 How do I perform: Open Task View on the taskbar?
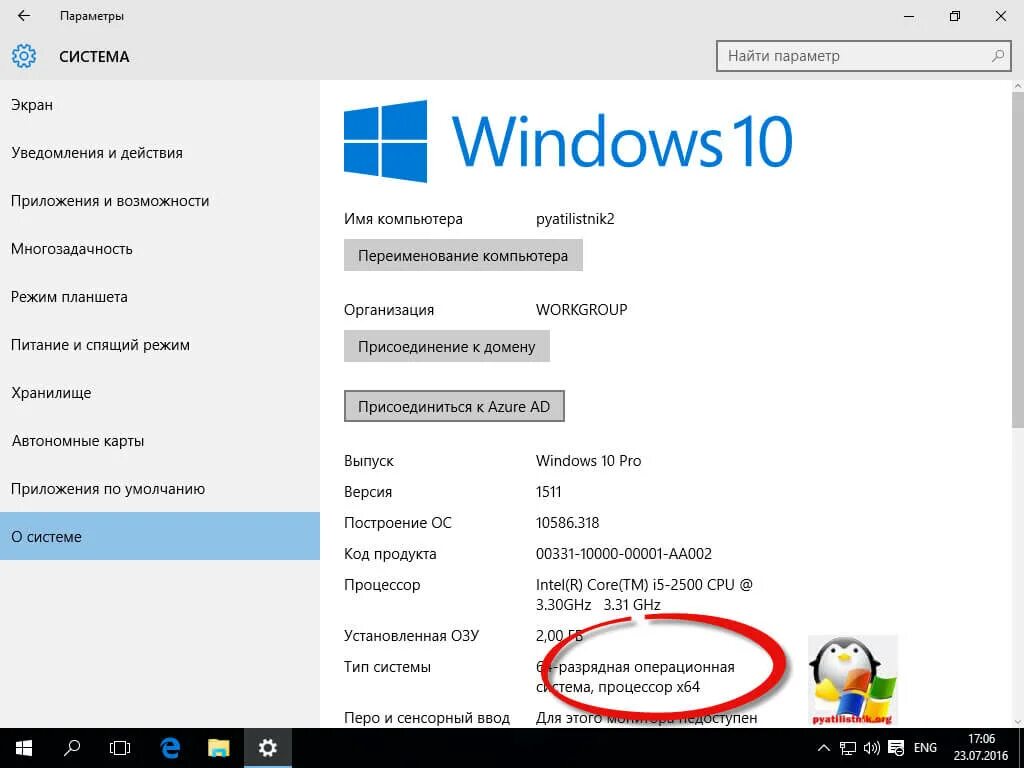pyautogui.click(x=120, y=748)
